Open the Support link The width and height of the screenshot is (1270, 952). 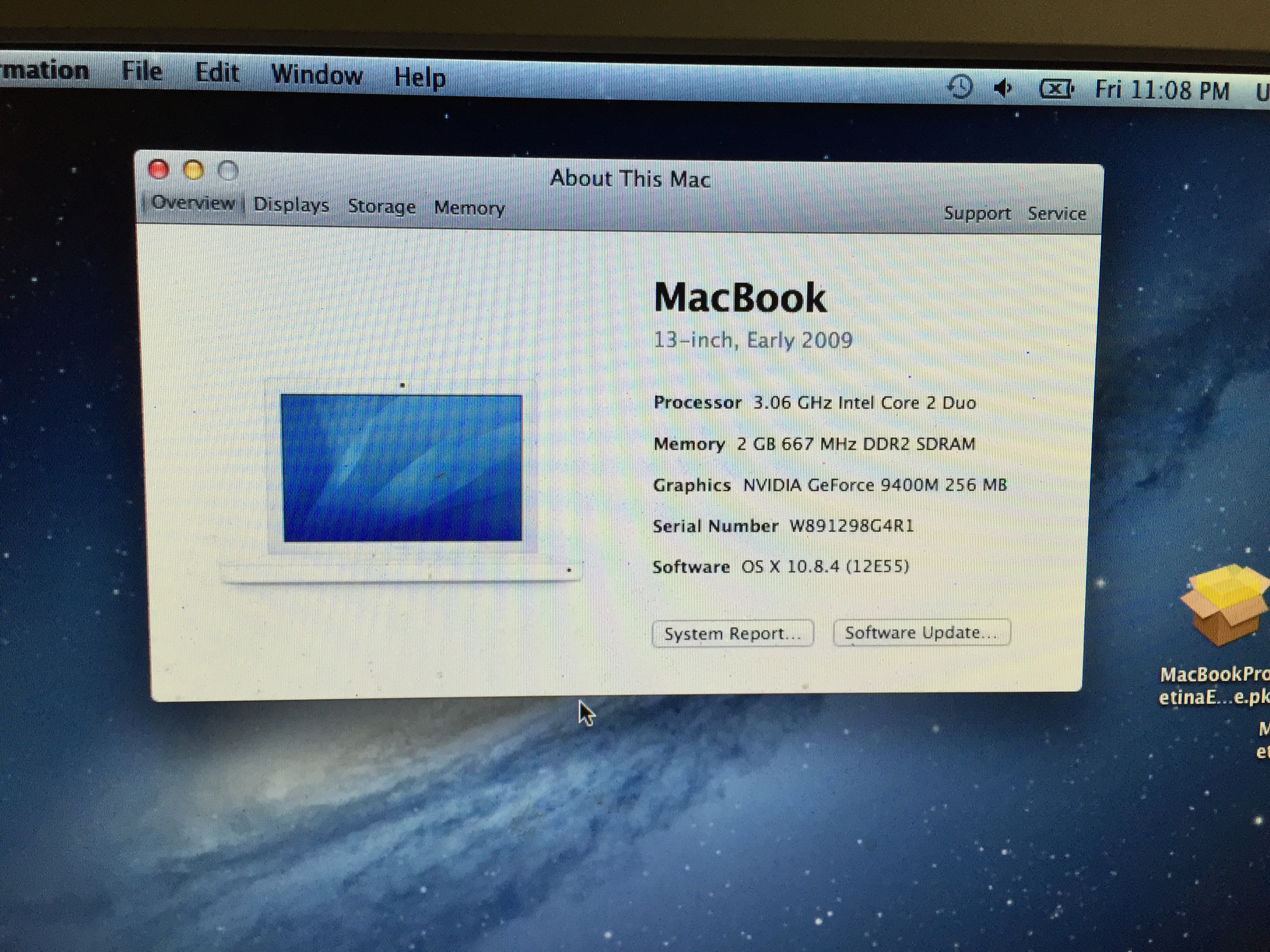click(977, 213)
